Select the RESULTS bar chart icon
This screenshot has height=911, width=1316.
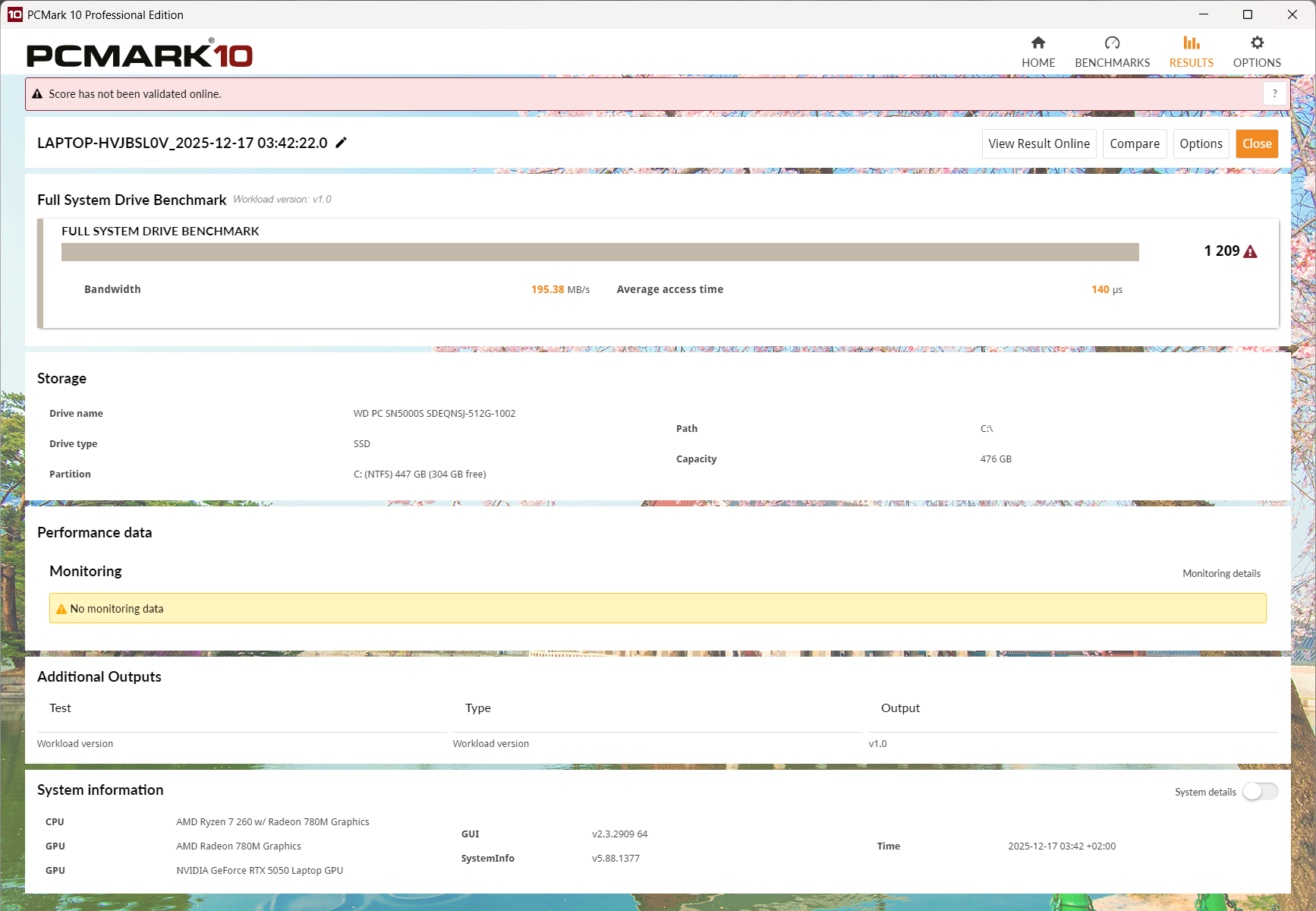point(1192,43)
